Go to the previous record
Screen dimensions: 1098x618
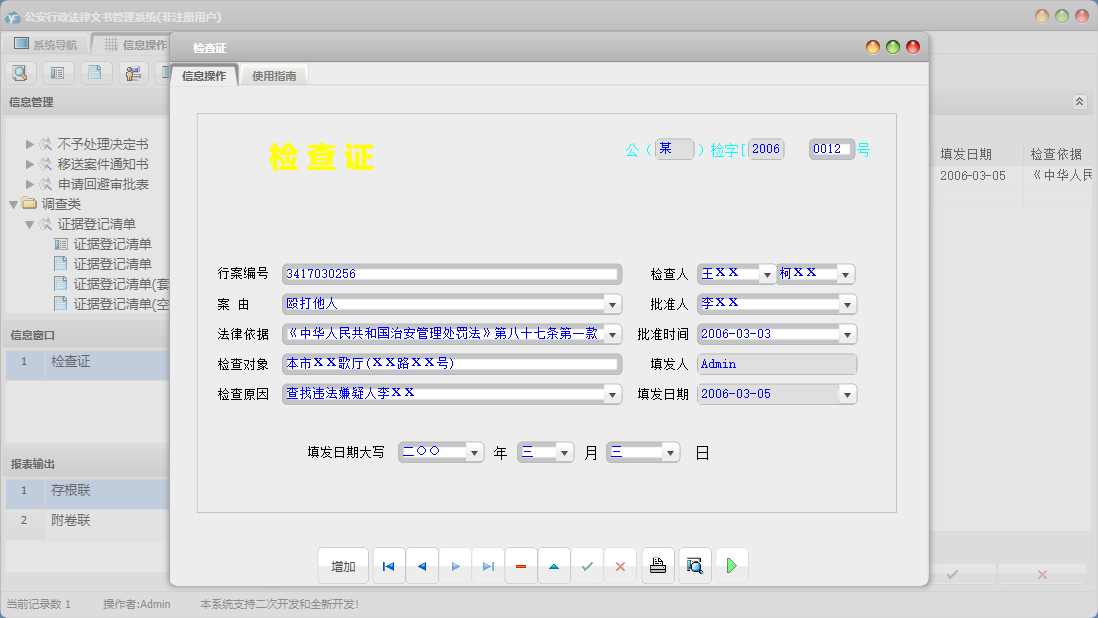[421, 566]
